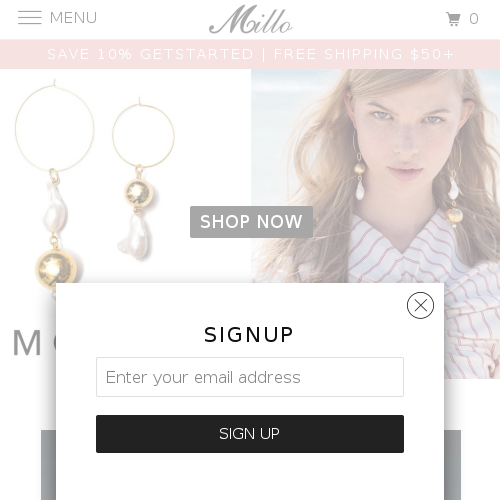
Task: Click the FREE SHIPPING $50+ banner text
Action: tap(364, 54)
